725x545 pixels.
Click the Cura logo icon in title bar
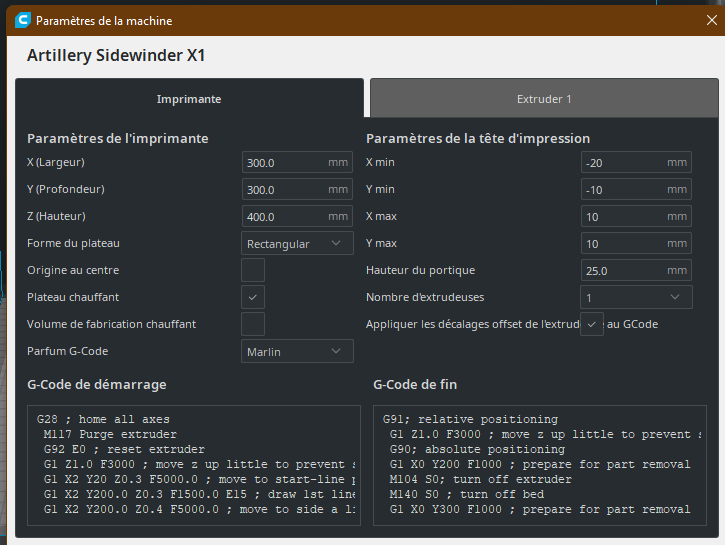23,20
